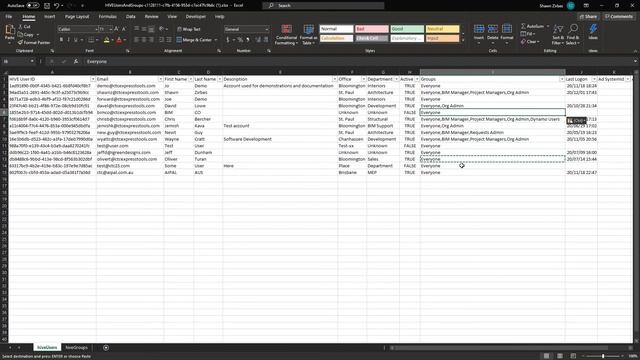Open the text orientation options
The image size is (640, 360).
click(x=163, y=29)
